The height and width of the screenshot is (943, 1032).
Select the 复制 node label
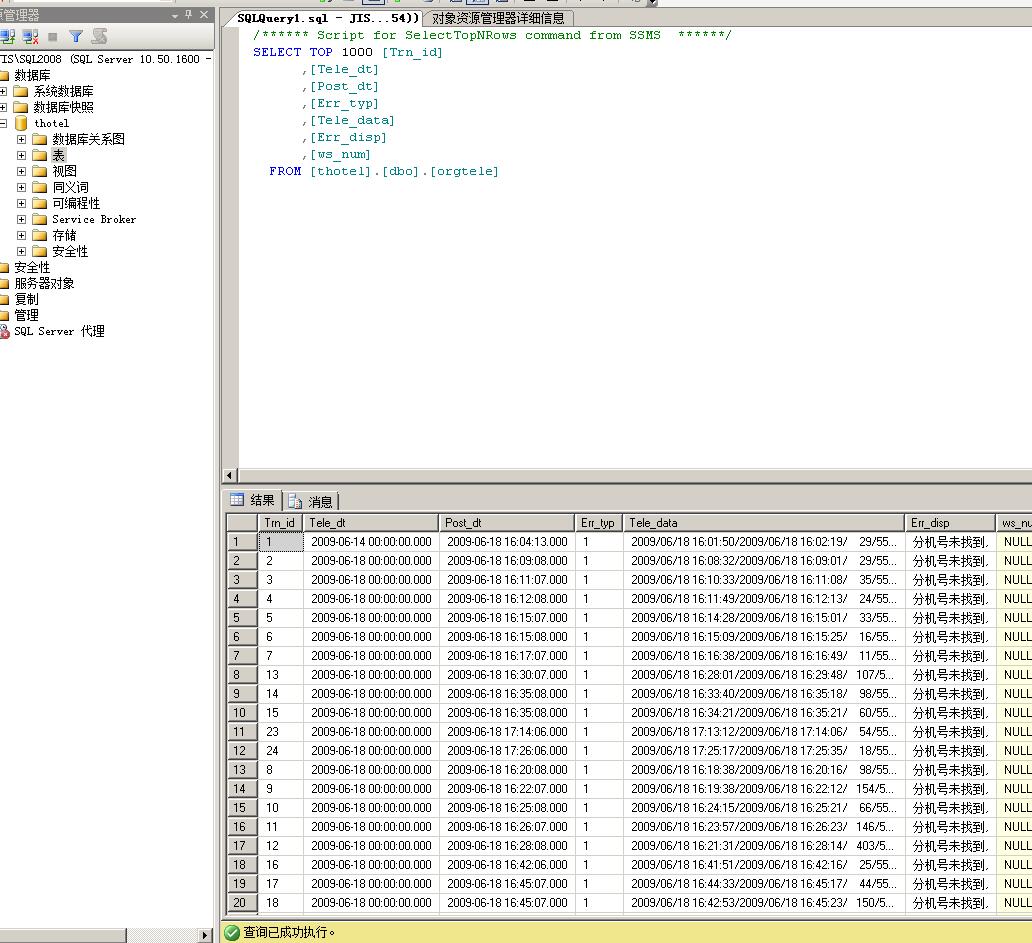[x=26, y=299]
